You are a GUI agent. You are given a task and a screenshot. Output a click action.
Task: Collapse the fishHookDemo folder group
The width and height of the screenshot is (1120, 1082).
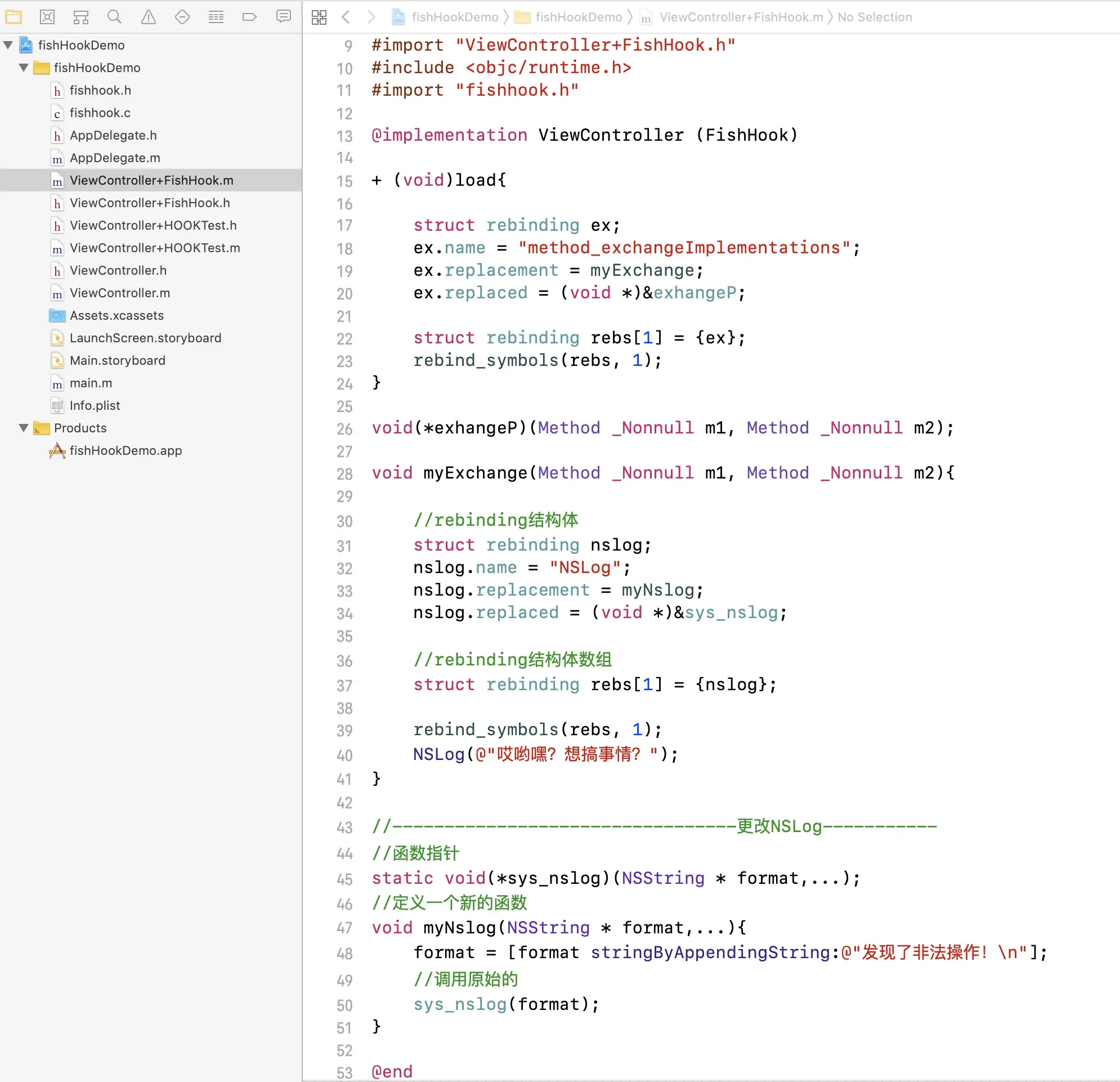click(24, 68)
